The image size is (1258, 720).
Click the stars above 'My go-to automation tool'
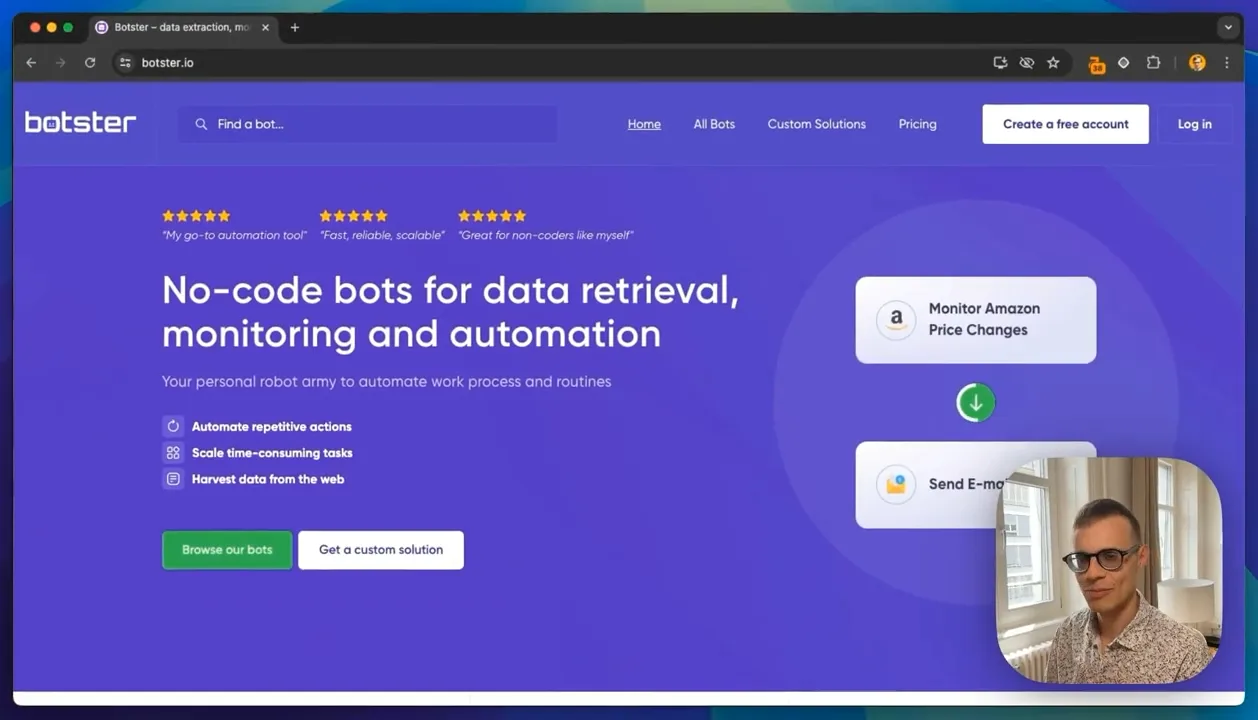pyautogui.click(x=196, y=216)
